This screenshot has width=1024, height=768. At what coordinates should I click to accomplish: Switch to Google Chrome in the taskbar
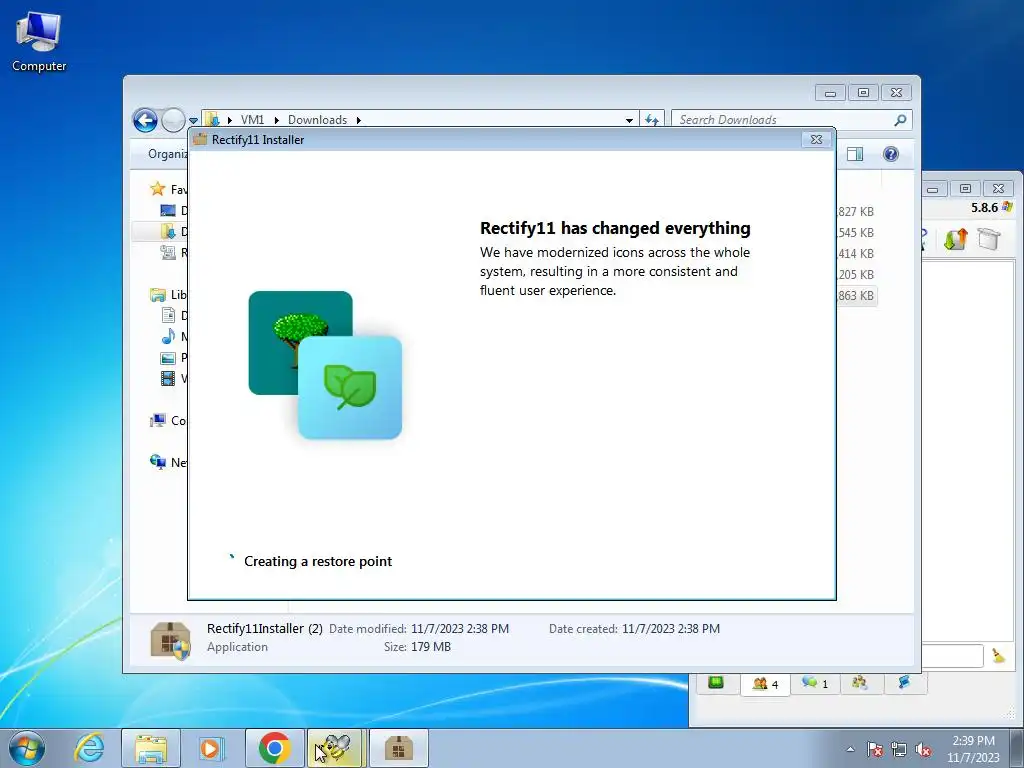click(274, 748)
